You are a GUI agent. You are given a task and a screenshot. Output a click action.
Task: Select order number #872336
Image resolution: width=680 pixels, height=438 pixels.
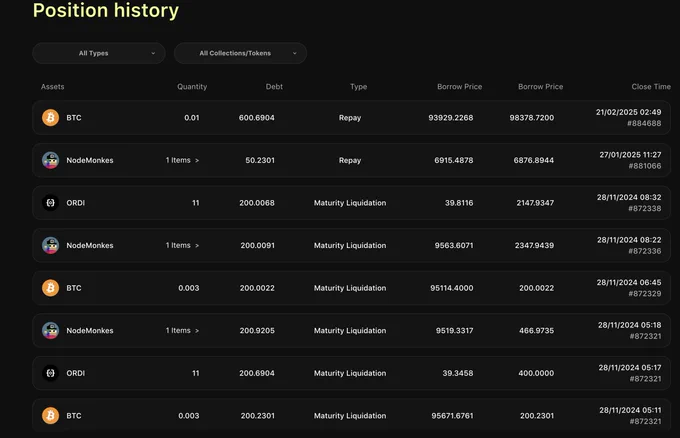[x=645, y=251]
